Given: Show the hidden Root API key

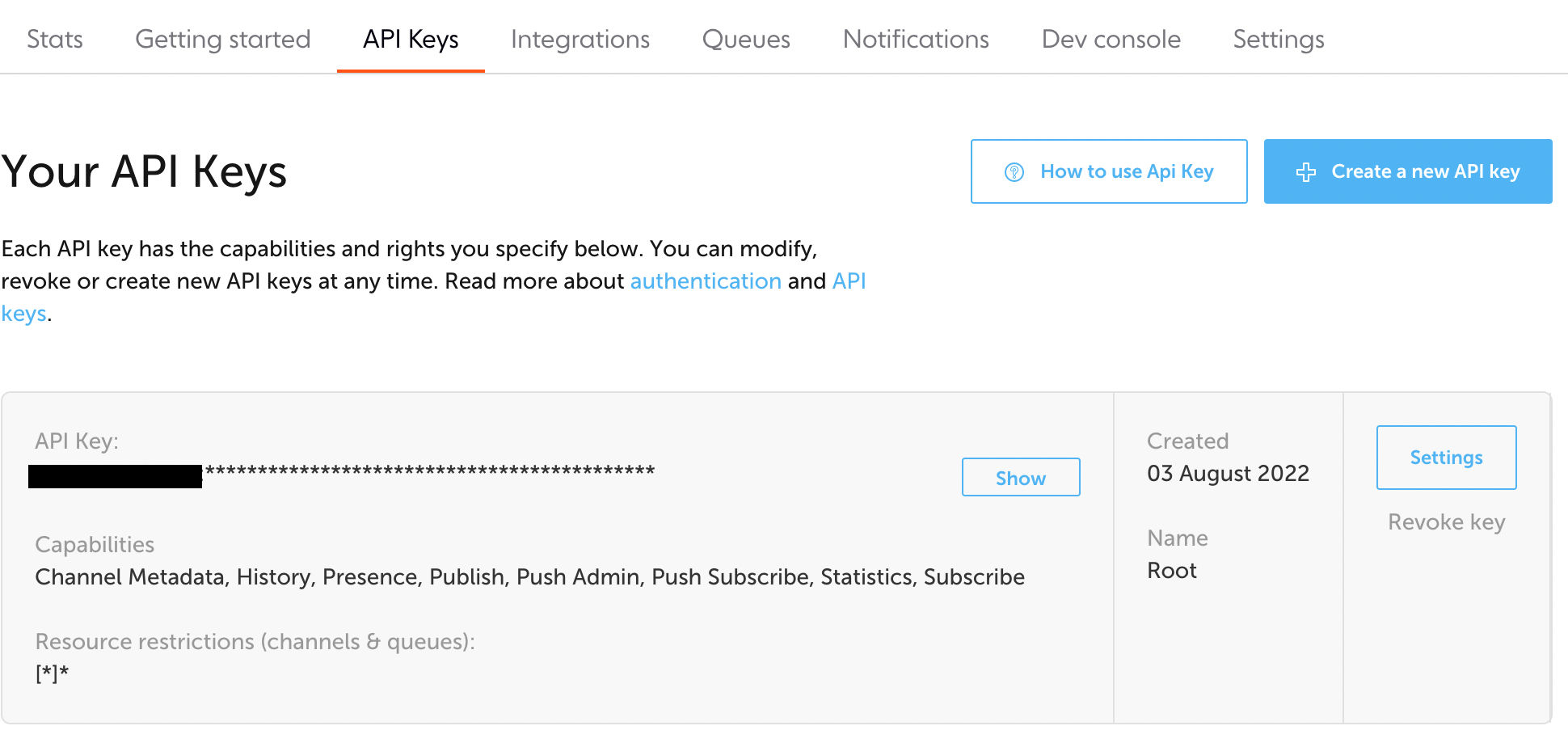Looking at the screenshot, I should pyautogui.click(x=1021, y=477).
